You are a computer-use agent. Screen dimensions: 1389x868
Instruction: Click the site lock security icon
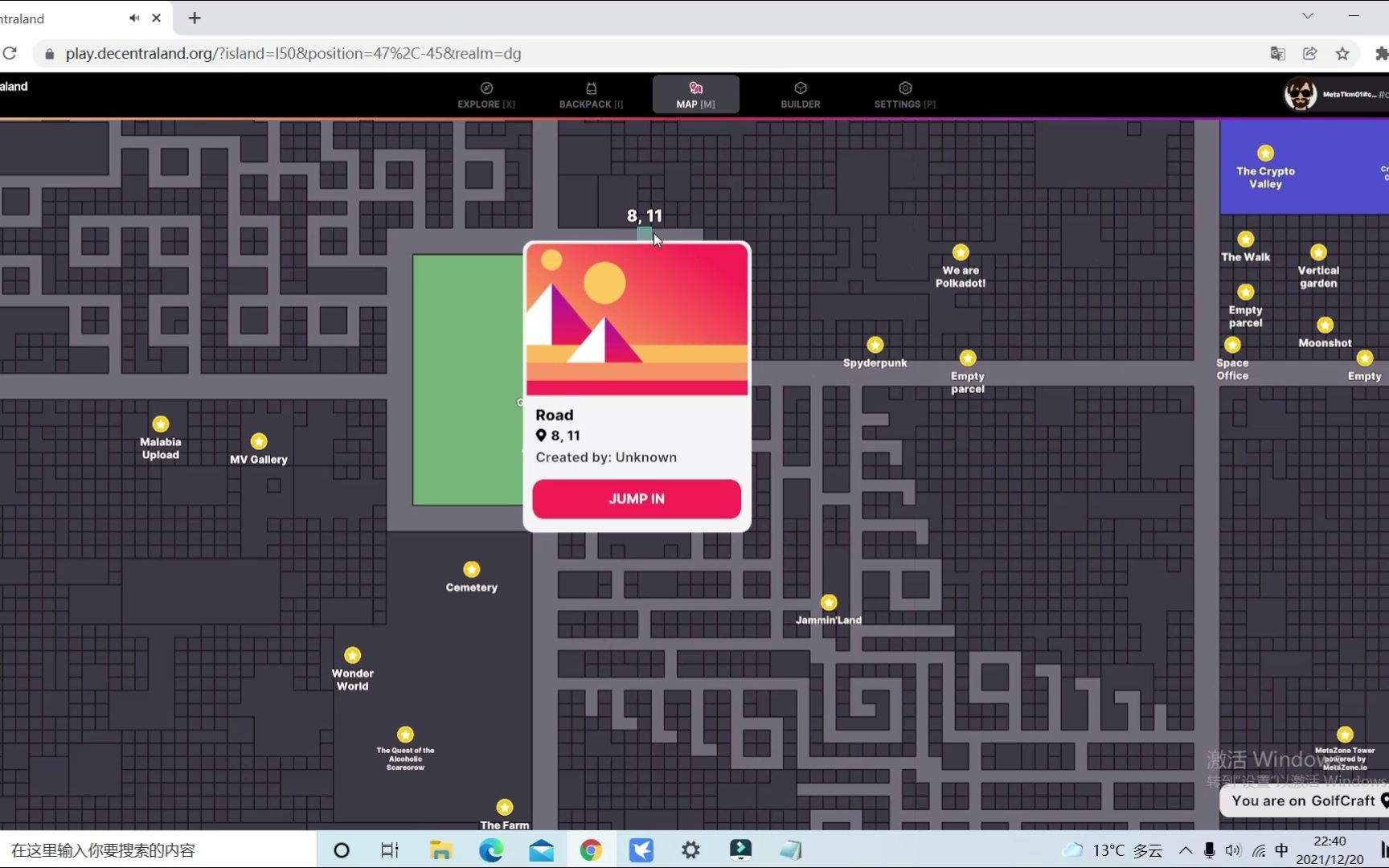pyautogui.click(x=50, y=54)
